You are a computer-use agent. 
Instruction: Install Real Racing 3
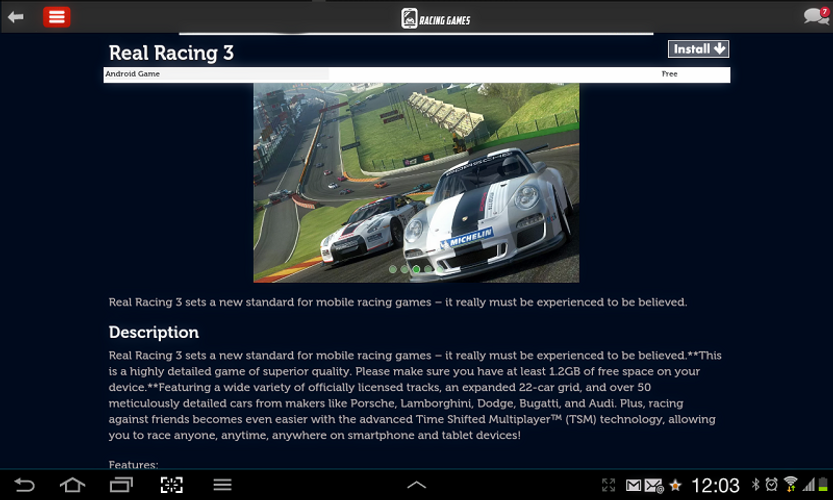click(698, 49)
